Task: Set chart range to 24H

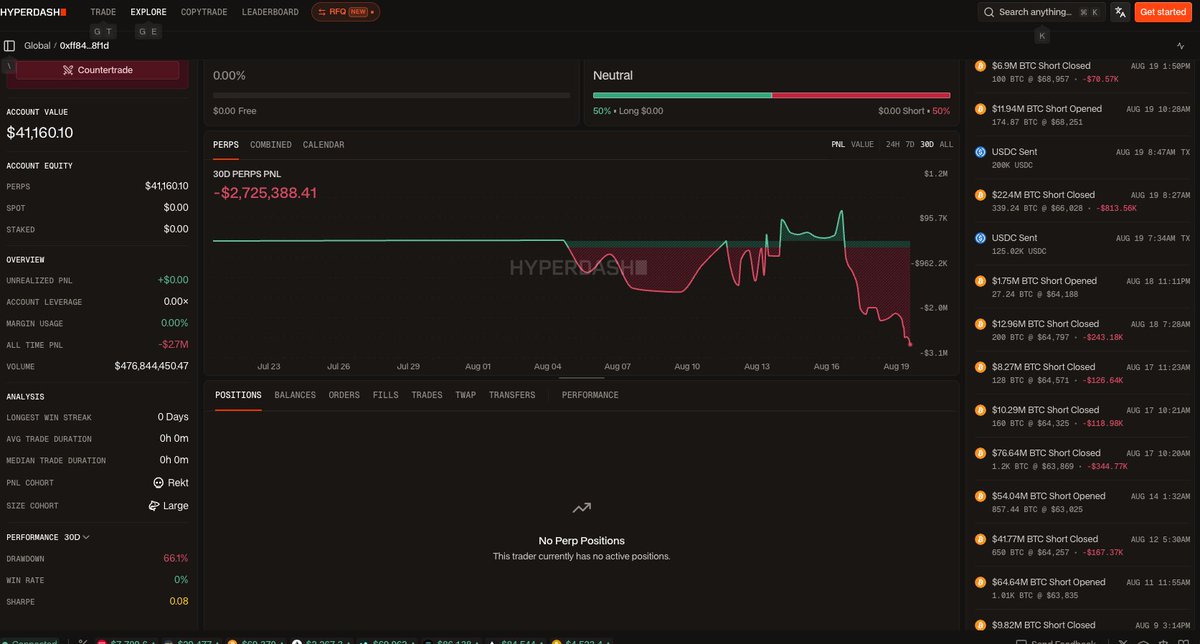Action: point(893,145)
